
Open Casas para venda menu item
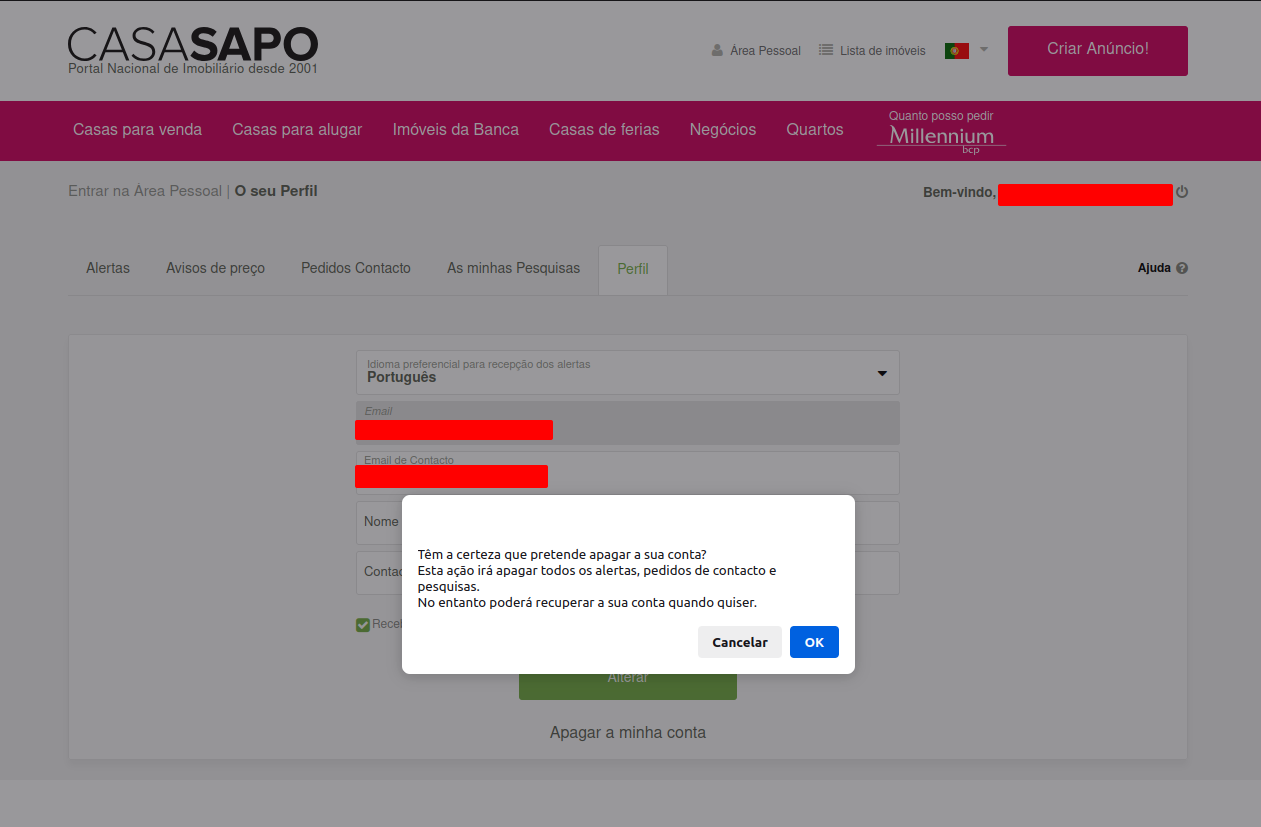coord(137,130)
